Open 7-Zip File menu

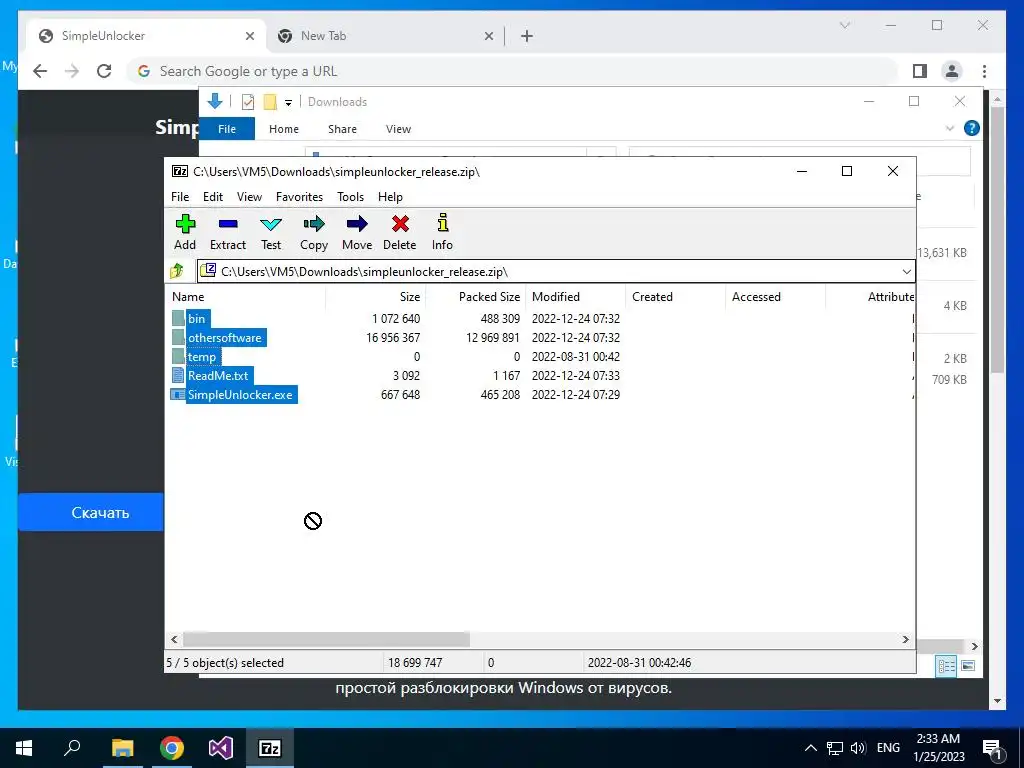click(180, 197)
